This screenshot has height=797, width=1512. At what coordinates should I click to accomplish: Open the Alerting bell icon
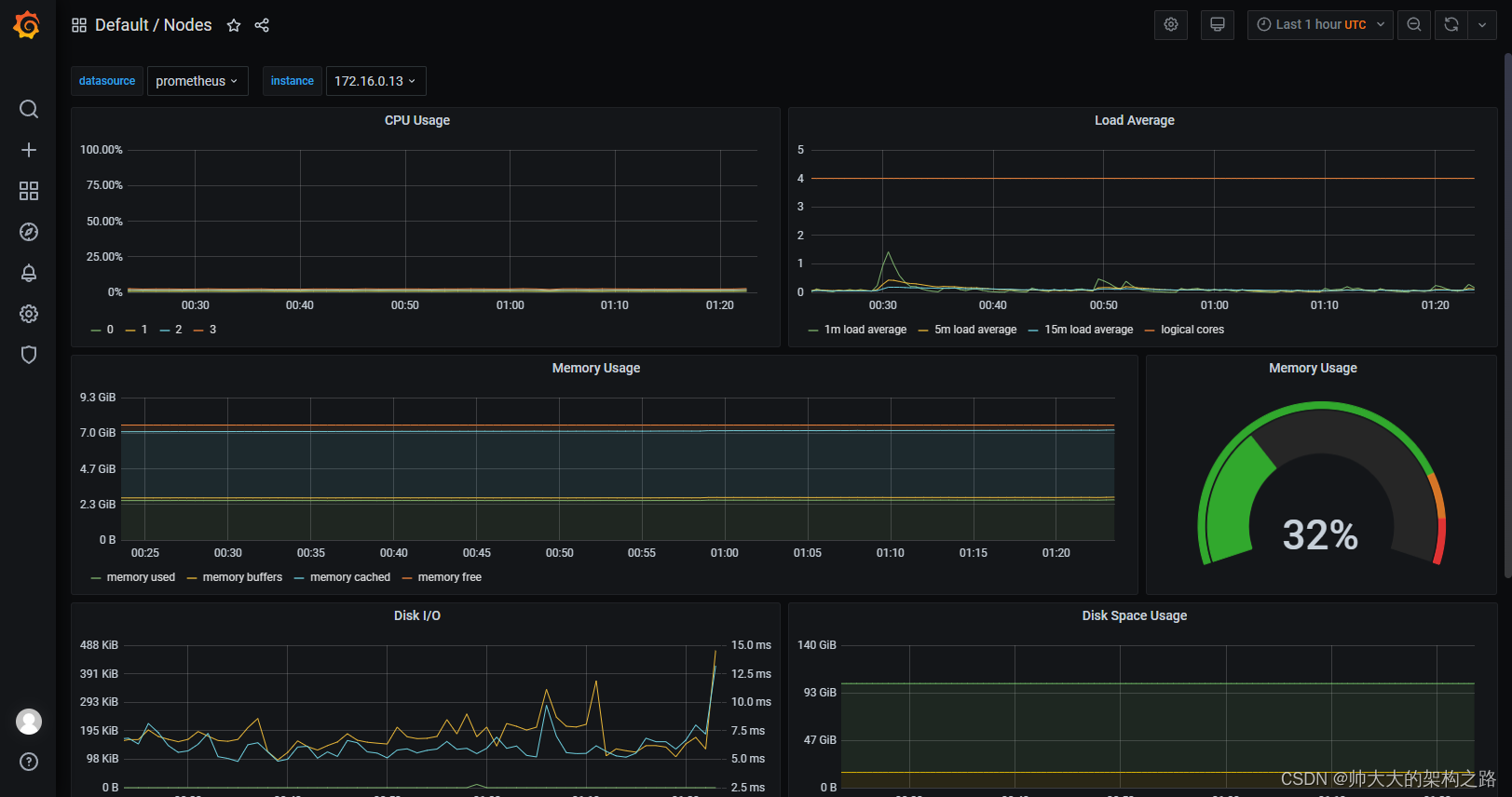click(29, 273)
